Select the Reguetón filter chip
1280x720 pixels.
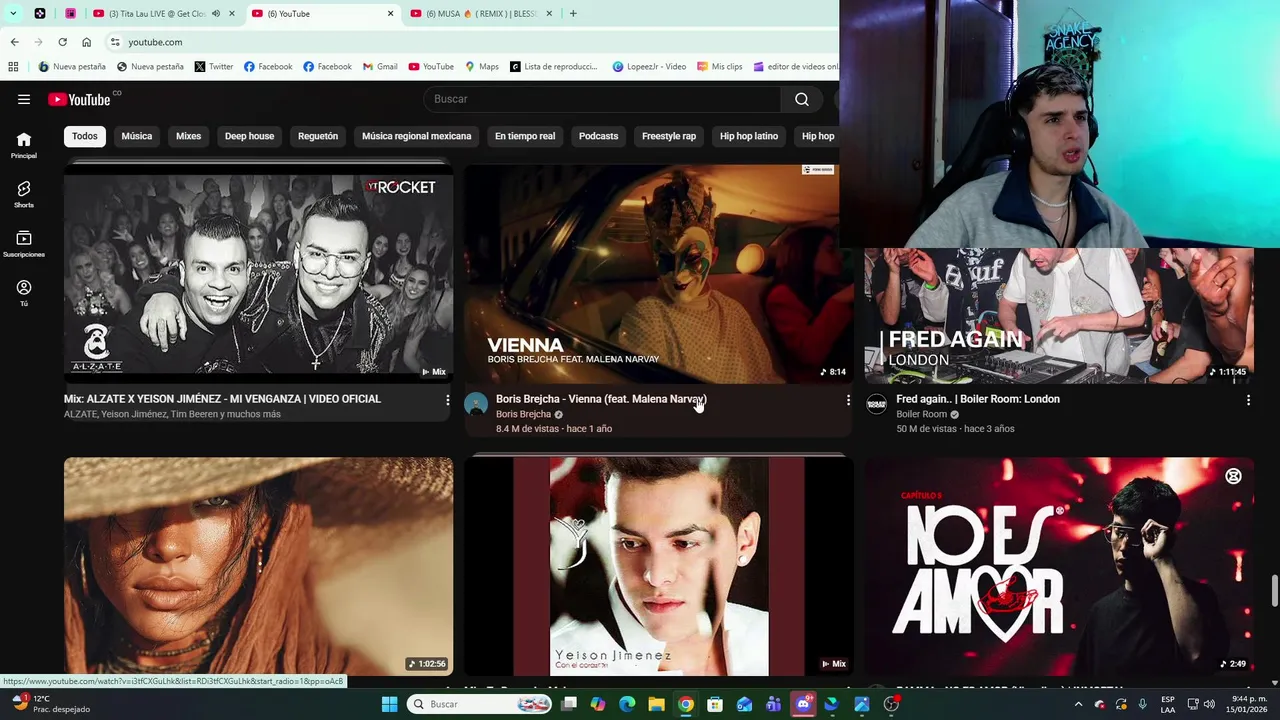(318, 136)
